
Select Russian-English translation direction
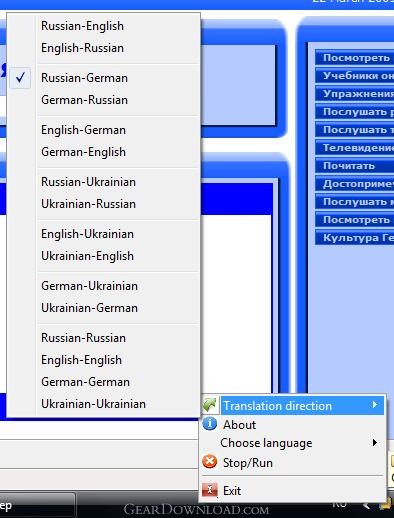[103, 26]
